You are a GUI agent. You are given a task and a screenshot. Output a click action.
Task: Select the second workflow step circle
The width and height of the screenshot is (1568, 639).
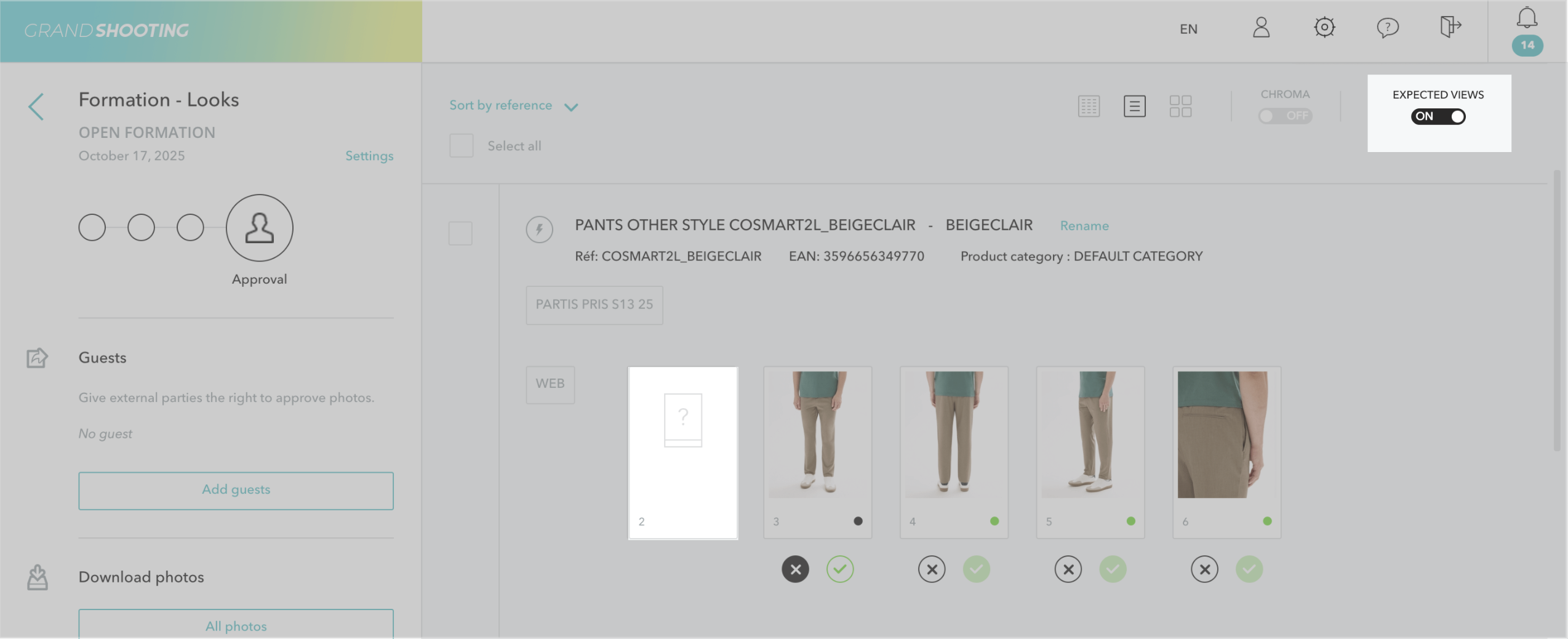pyautogui.click(x=141, y=228)
